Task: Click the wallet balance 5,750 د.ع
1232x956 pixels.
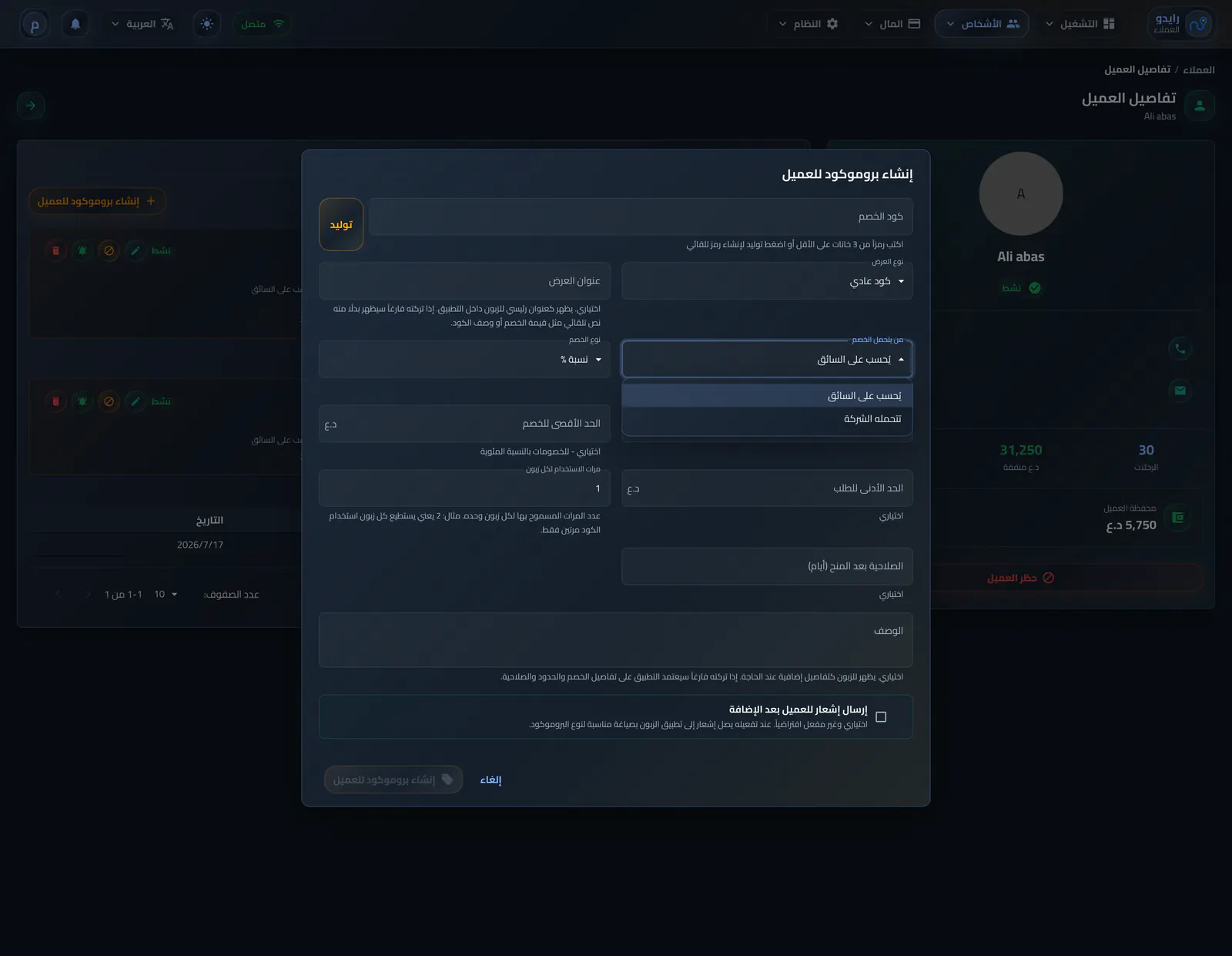Action: (x=1131, y=525)
